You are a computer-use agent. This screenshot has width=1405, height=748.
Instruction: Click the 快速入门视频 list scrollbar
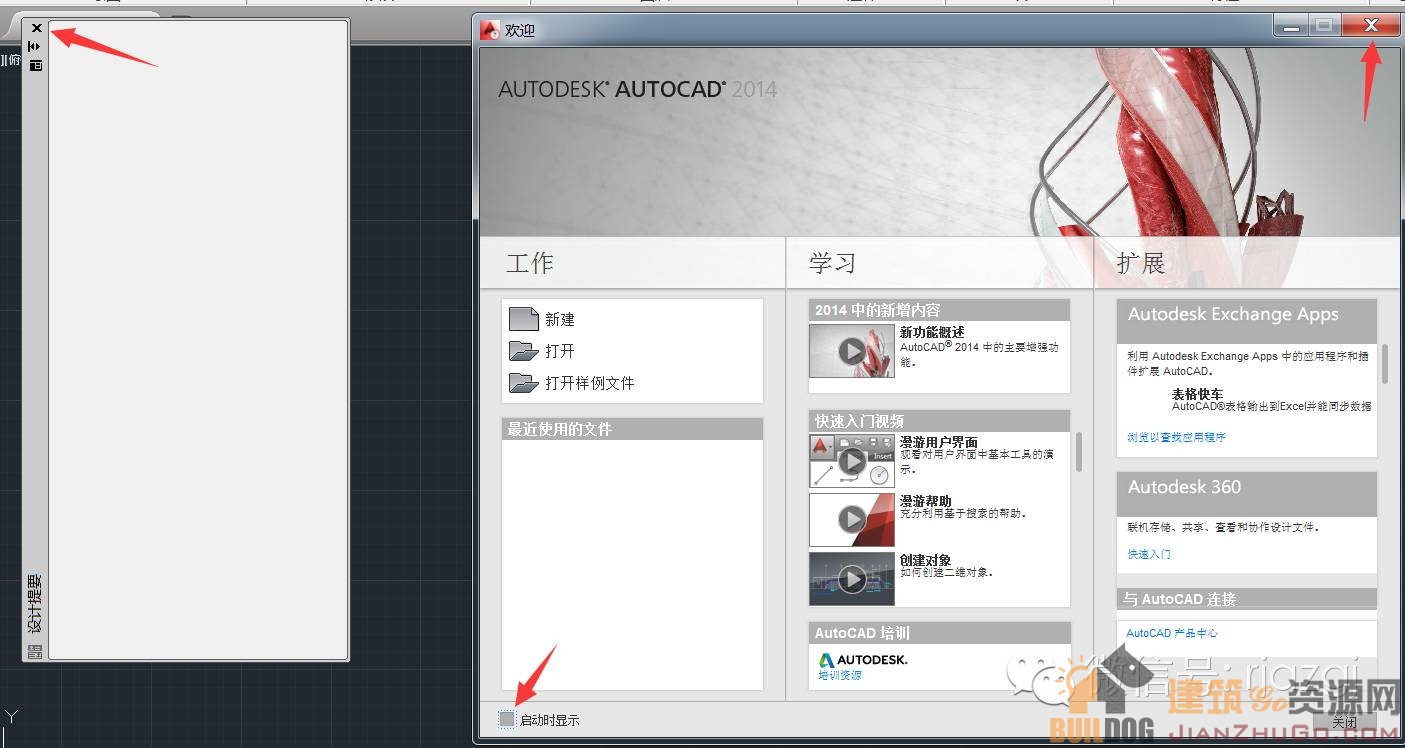pos(1079,452)
